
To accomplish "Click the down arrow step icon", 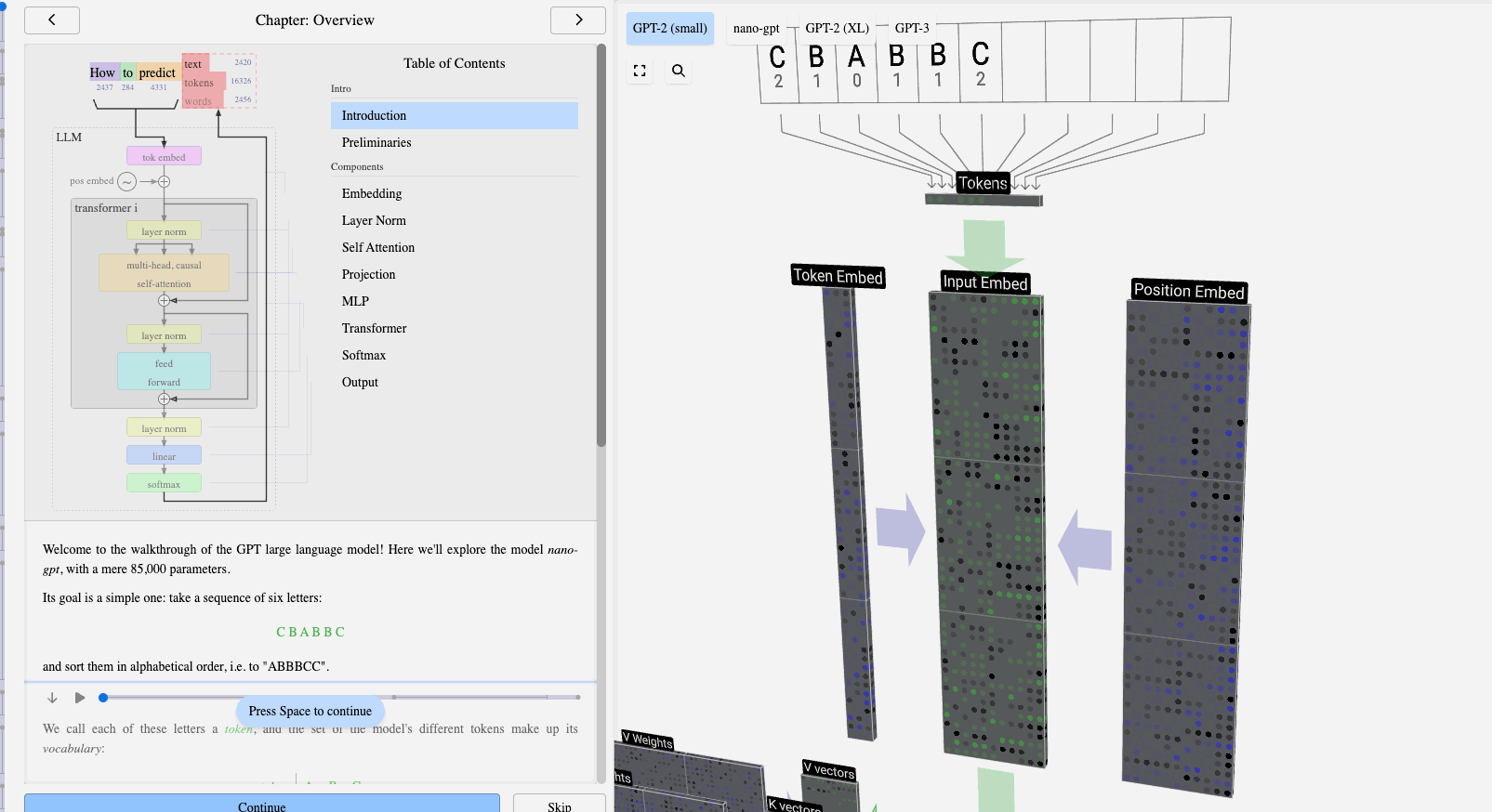I will click(52, 698).
